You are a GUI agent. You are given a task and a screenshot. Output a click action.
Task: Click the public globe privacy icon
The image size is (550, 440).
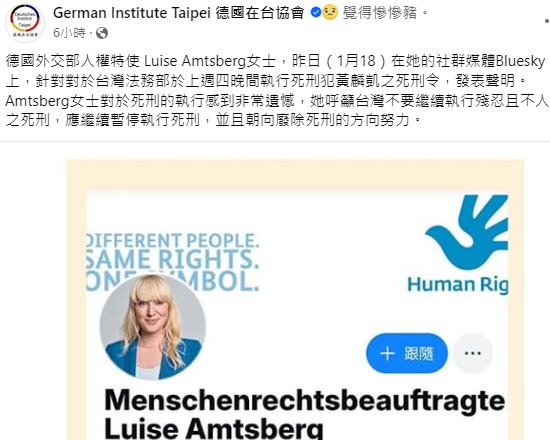pos(102,33)
